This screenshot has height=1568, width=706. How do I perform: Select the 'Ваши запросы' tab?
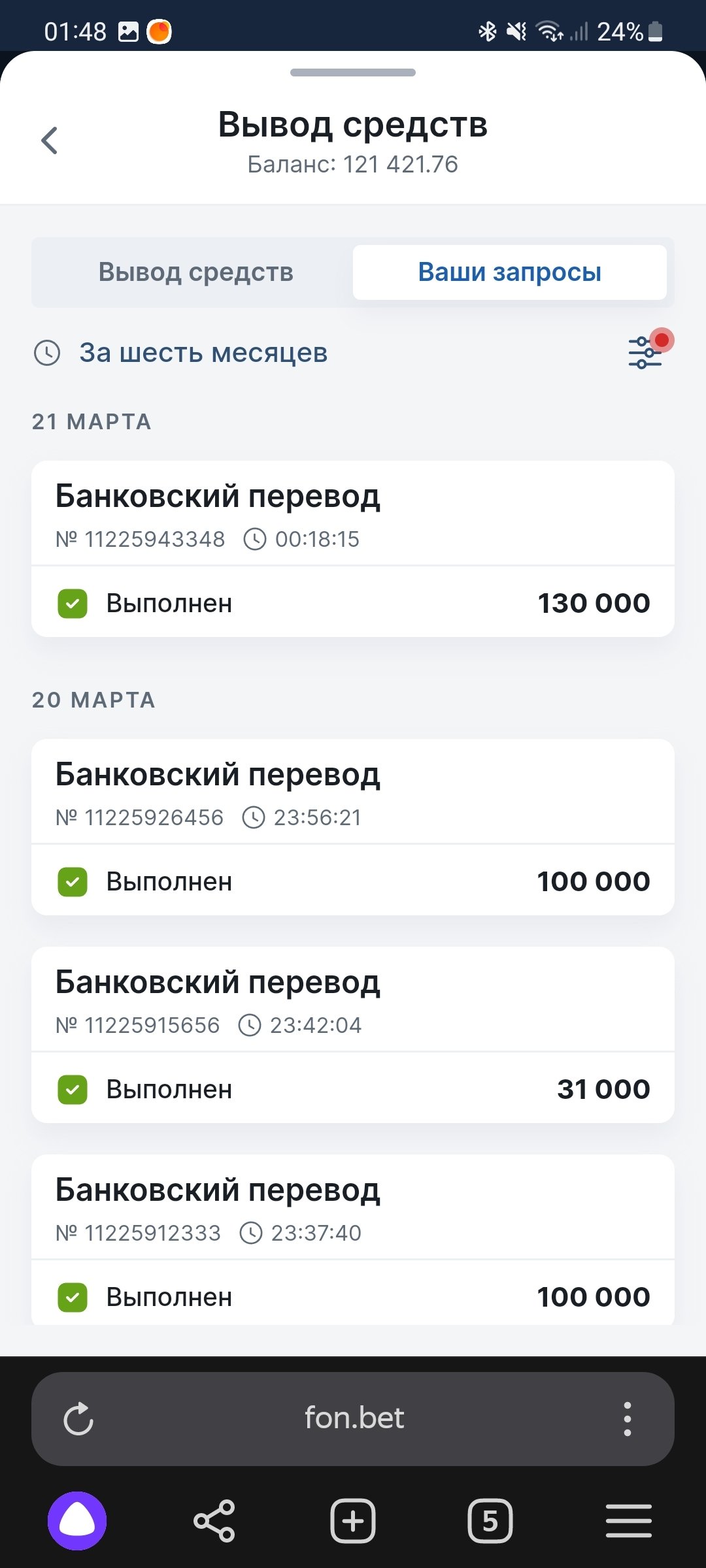[509, 272]
